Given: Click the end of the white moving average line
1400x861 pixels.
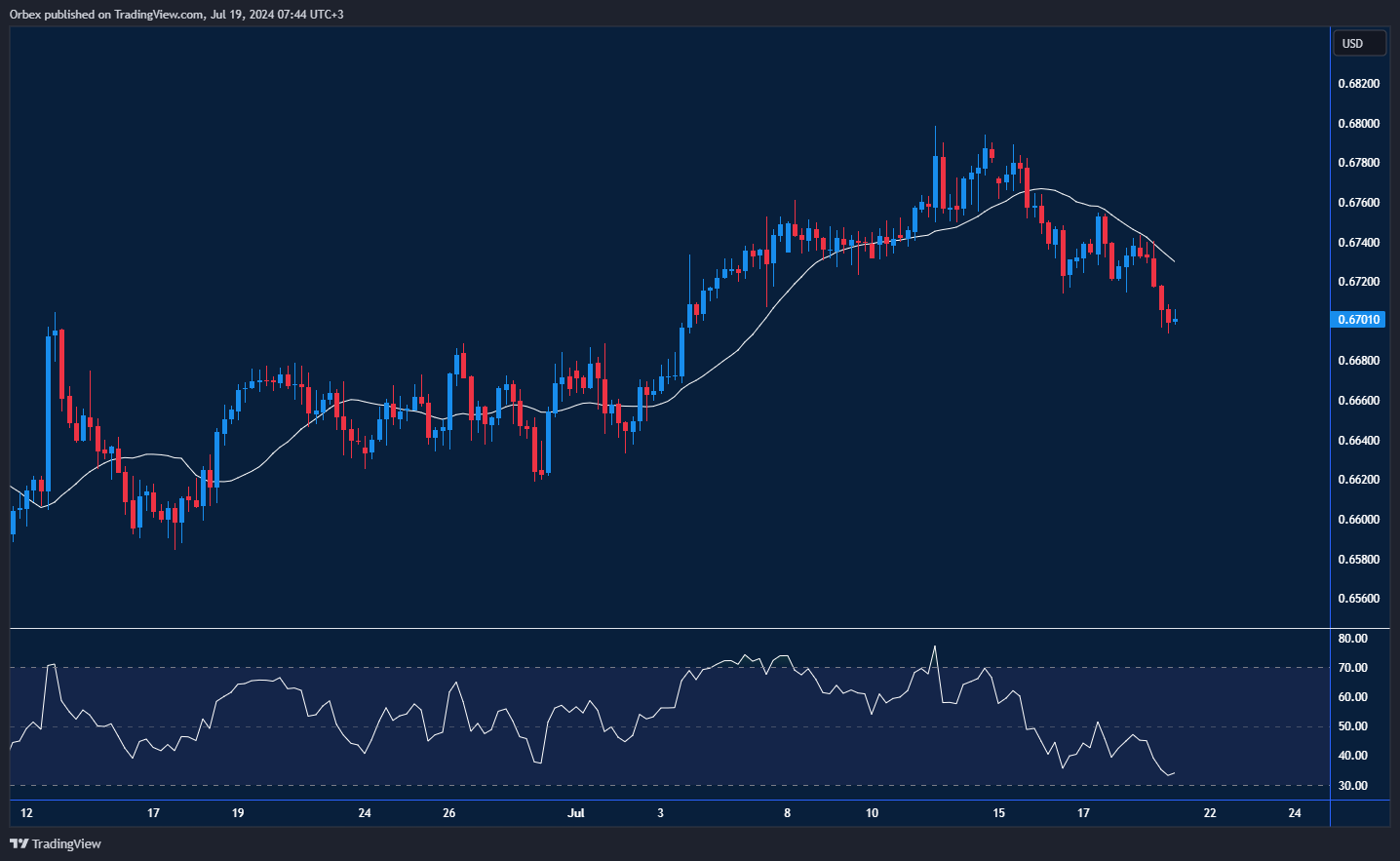Looking at the screenshot, I should (1174, 261).
